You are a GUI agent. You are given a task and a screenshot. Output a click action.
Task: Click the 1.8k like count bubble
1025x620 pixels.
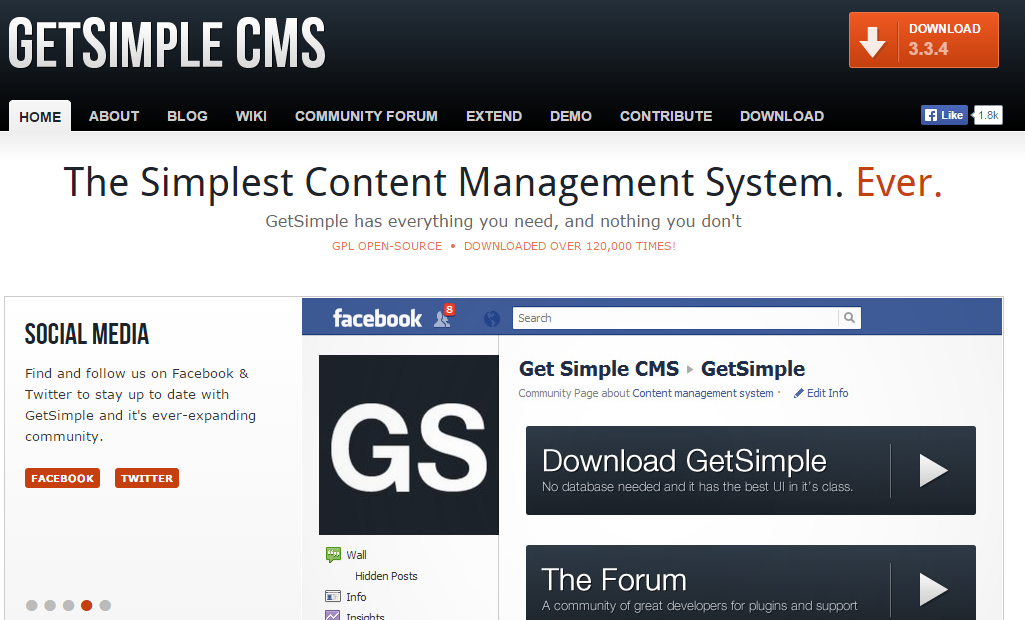point(988,115)
